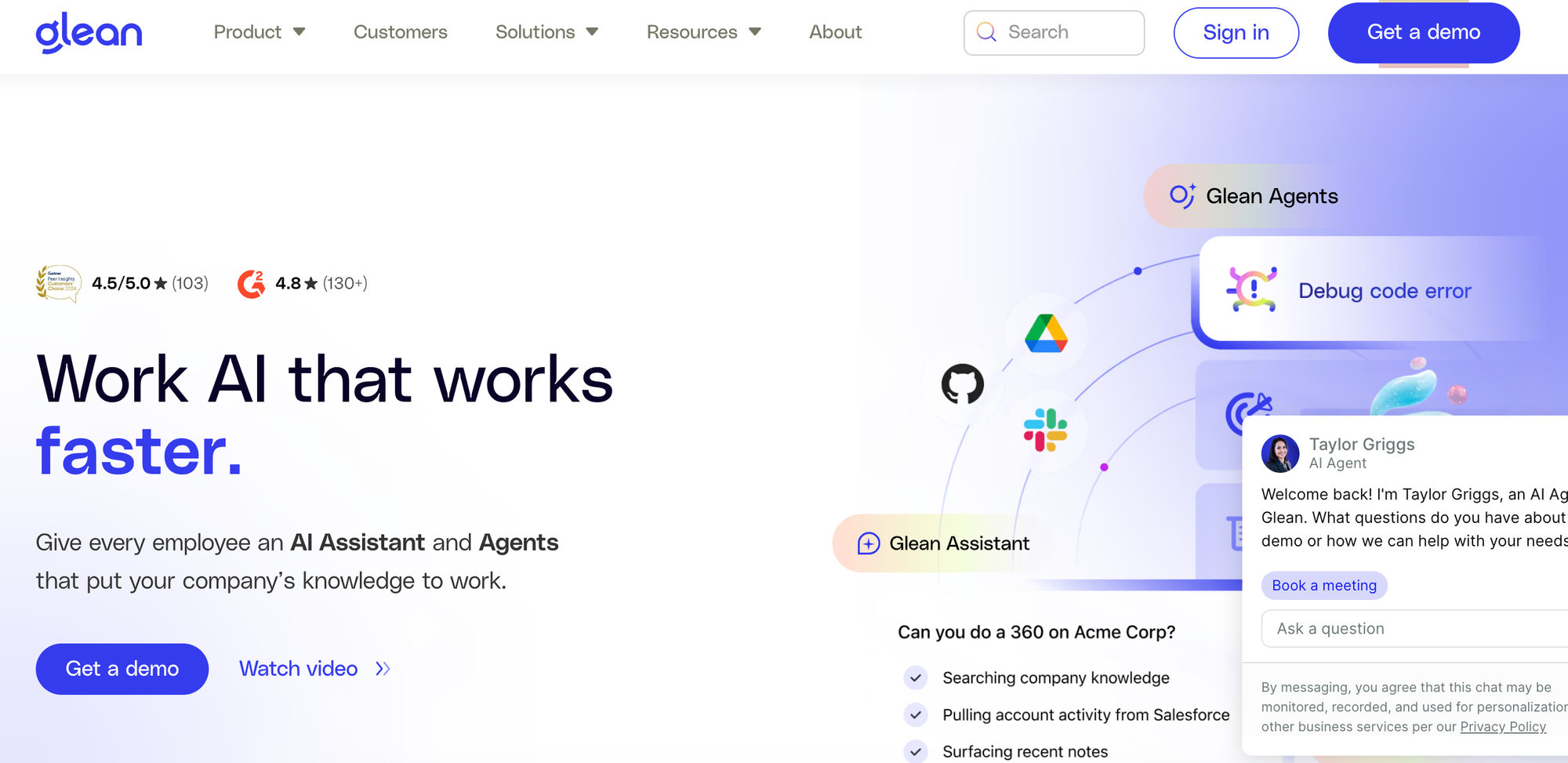This screenshot has width=1568, height=763.
Task: Open the Solutions dropdown menu
Action: click(x=546, y=32)
